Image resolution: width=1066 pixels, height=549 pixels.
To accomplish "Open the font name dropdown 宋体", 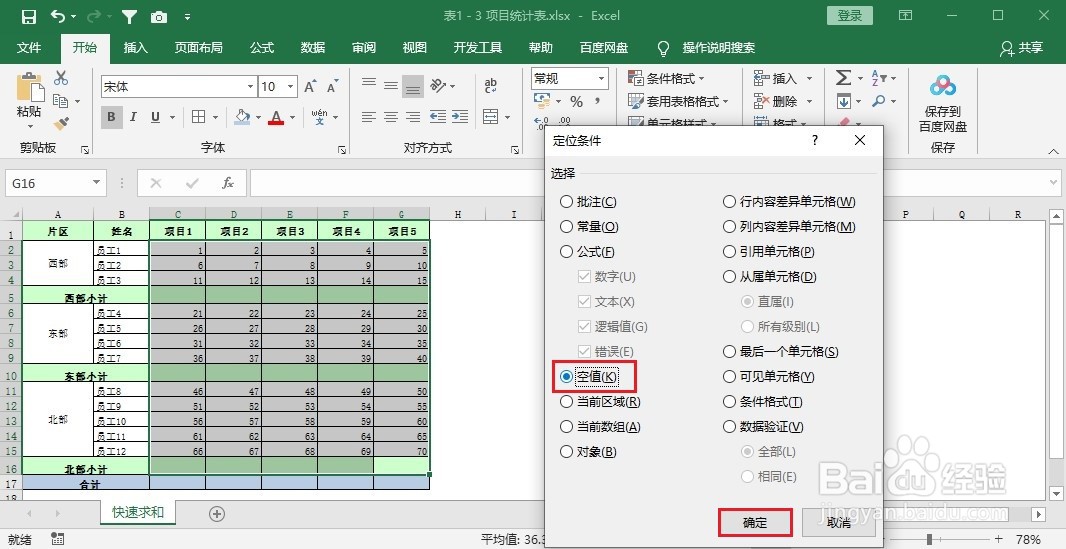I will [250, 86].
